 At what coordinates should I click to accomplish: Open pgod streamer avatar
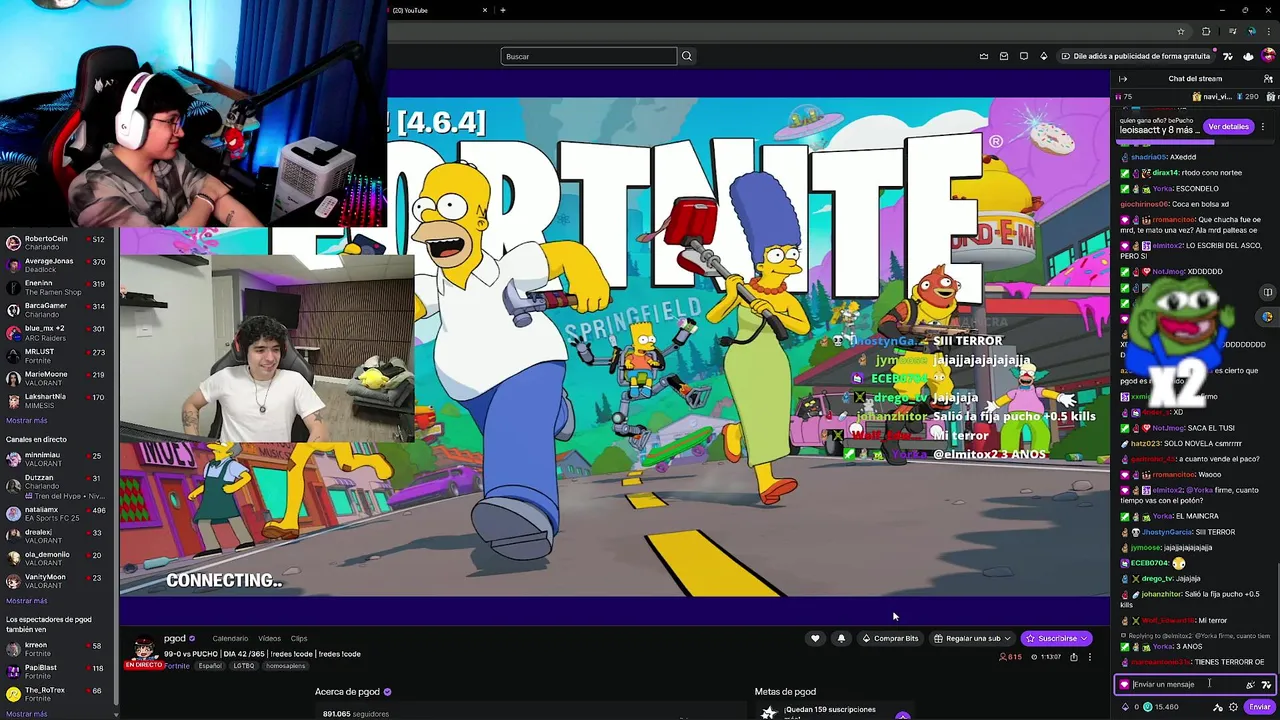pos(144,647)
